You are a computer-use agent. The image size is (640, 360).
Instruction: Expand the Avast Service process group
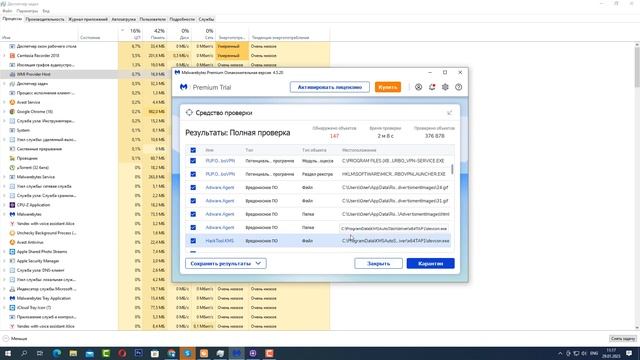pyautogui.click(x=4, y=102)
